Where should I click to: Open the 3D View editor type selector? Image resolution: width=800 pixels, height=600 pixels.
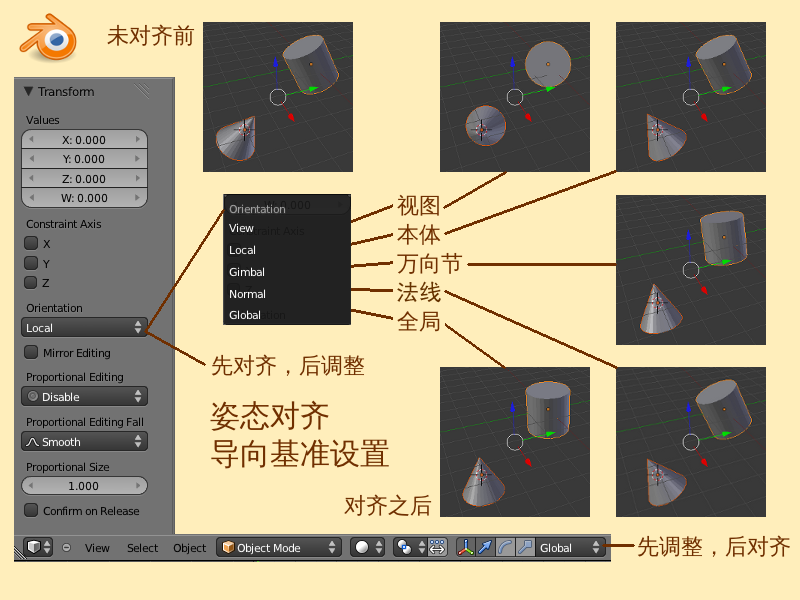(38, 547)
